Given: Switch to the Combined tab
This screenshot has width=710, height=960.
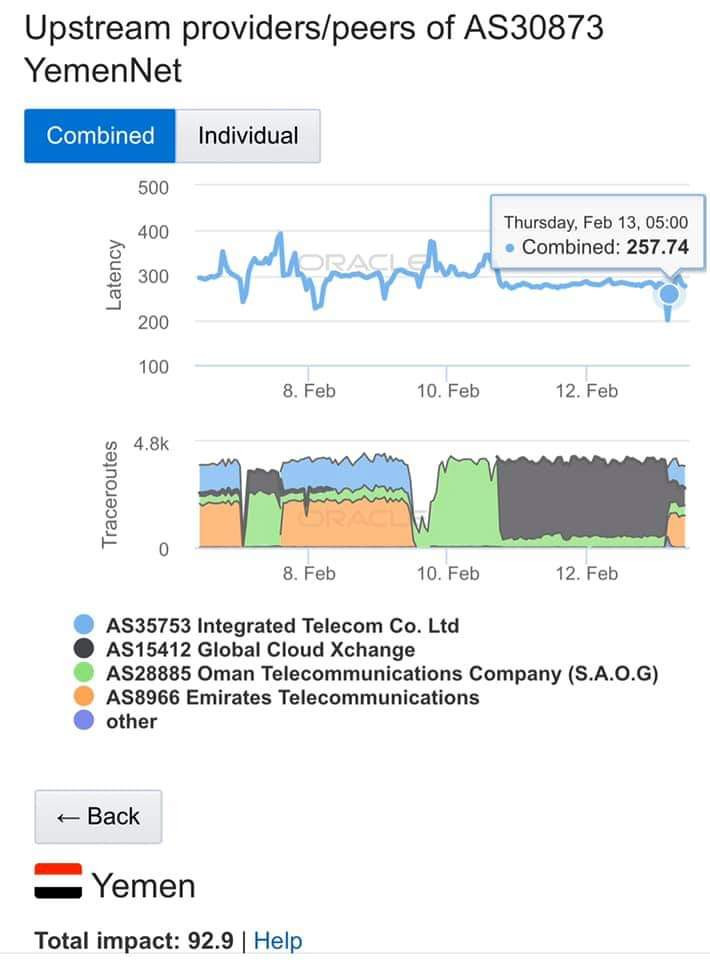Looking at the screenshot, I should [x=100, y=136].
